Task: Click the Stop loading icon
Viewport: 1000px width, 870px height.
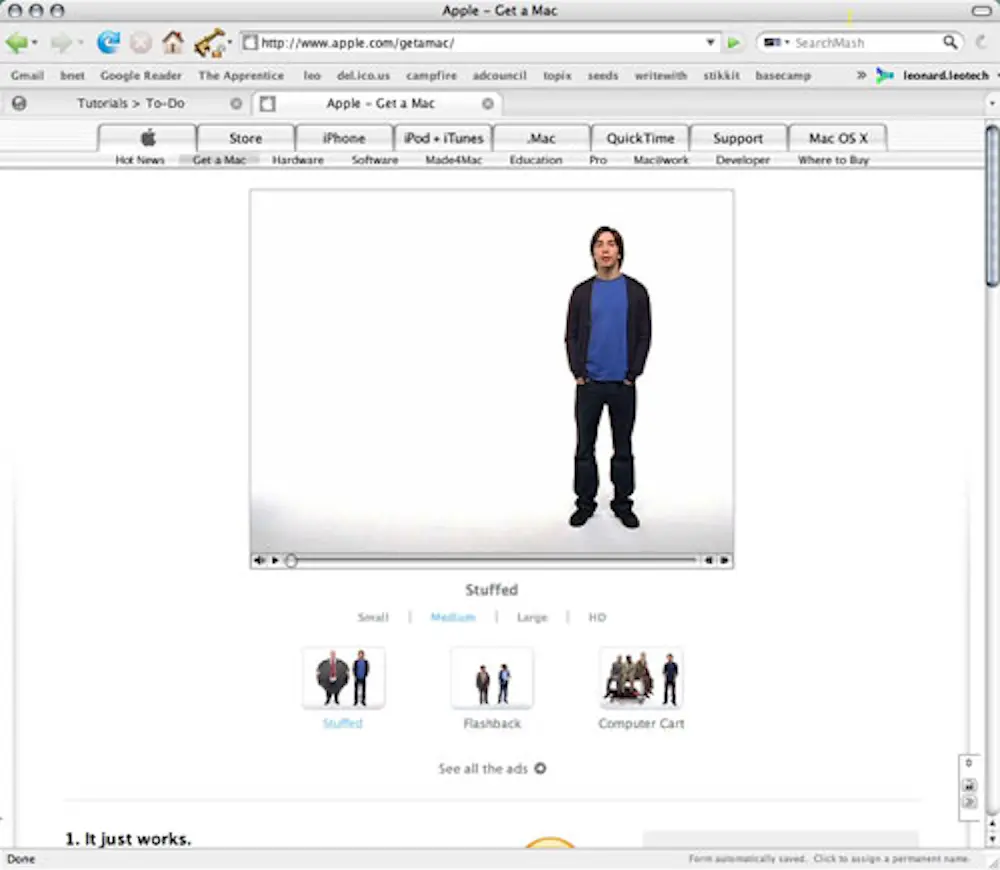Action: coord(140,43)
